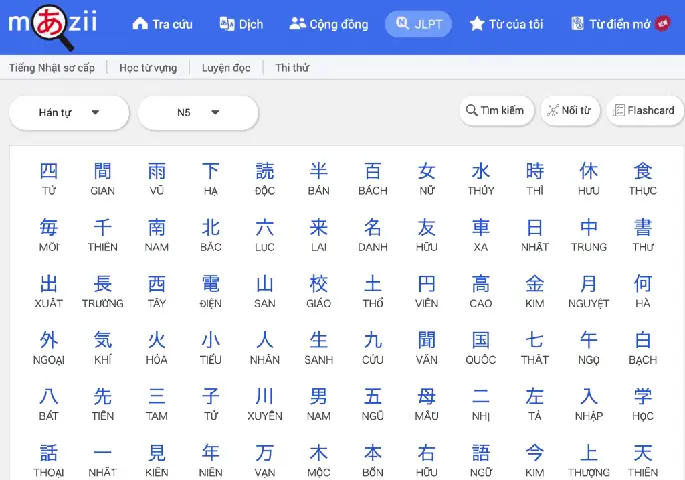The image size is (685, 480).
Task: Select kanji 日 NHẬT
Action: click(x=535, y=235)
